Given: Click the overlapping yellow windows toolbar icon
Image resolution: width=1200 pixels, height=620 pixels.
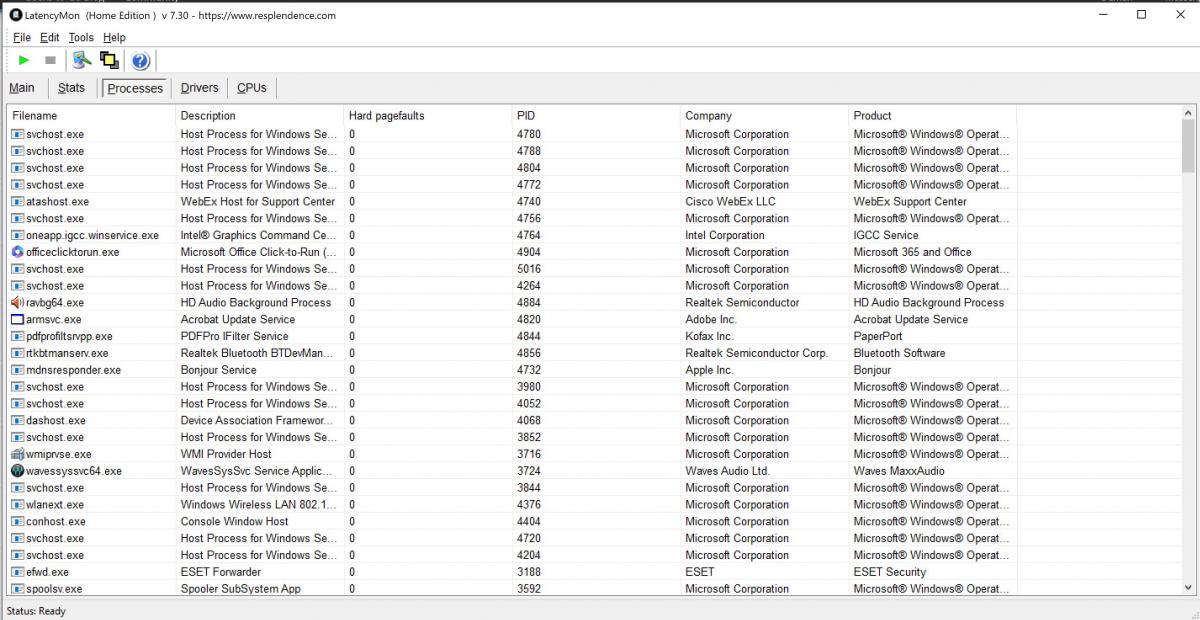Looking at the screenshot, I should coord(109,60).
